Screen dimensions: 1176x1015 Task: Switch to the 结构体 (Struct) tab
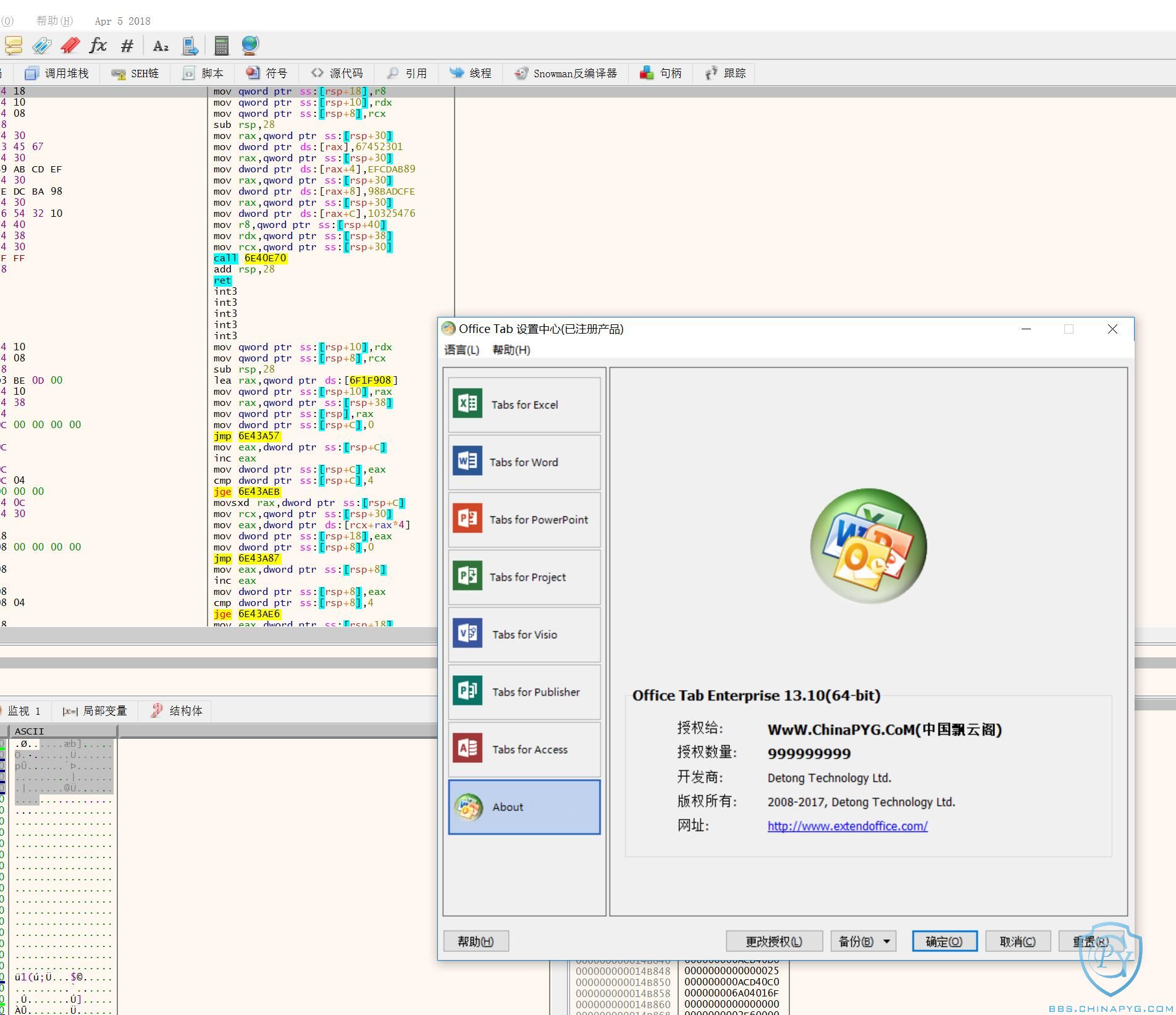pyautogui.click(x=176, y=711)
